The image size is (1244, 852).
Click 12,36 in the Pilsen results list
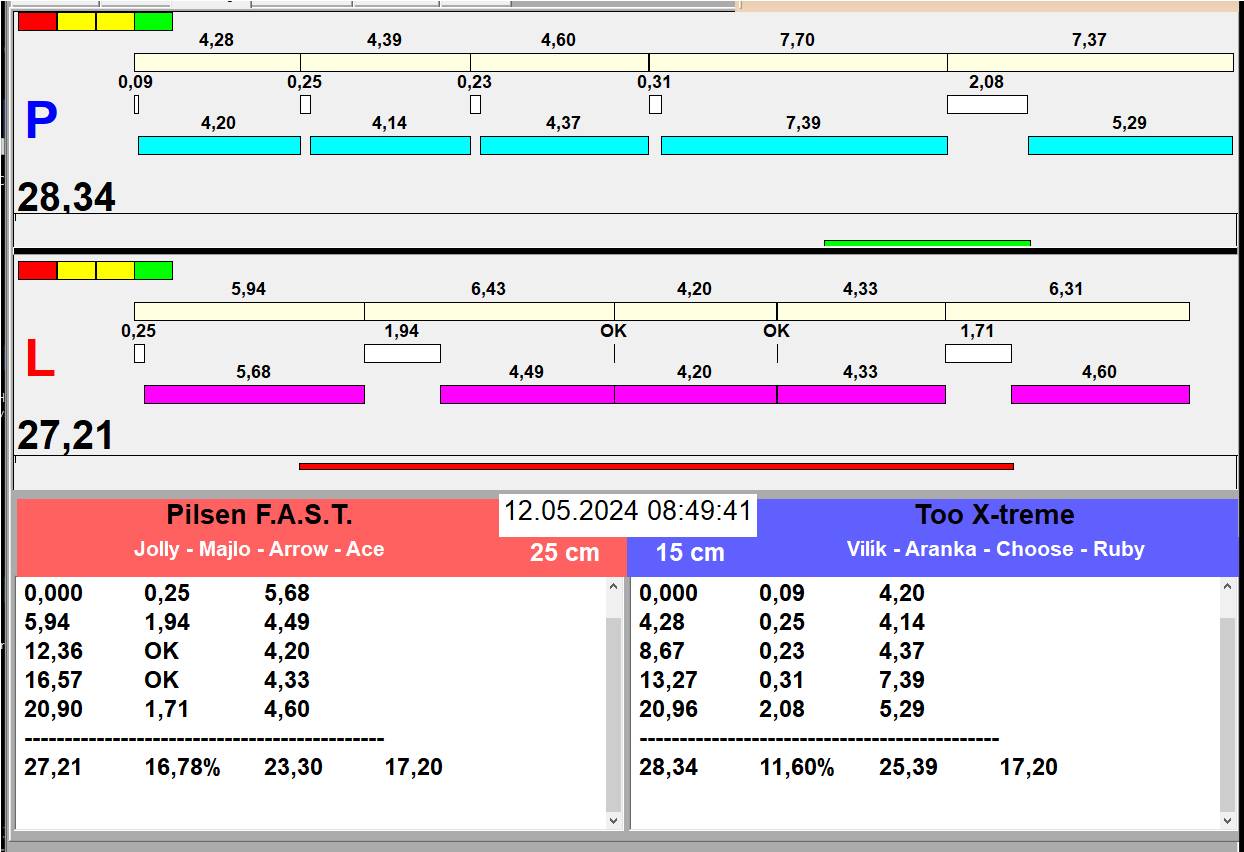53,651
